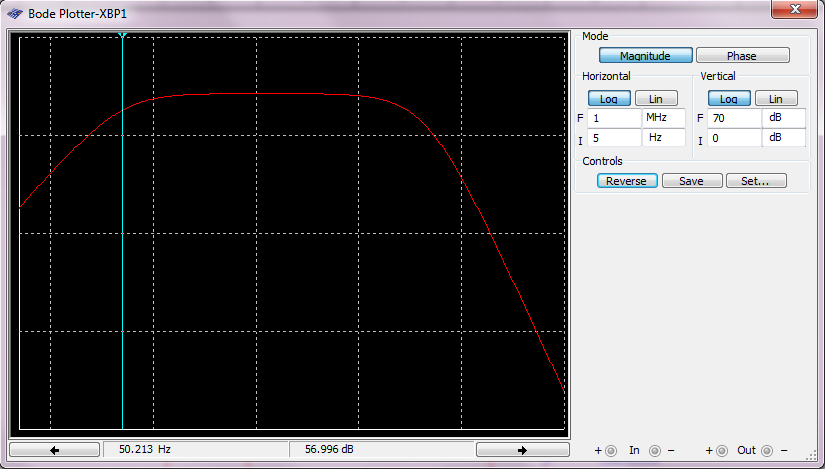Set horizontal axis to Lin scale
Image resolution: width=825 pixels, height=470 pixels.
tap(656, 98)
